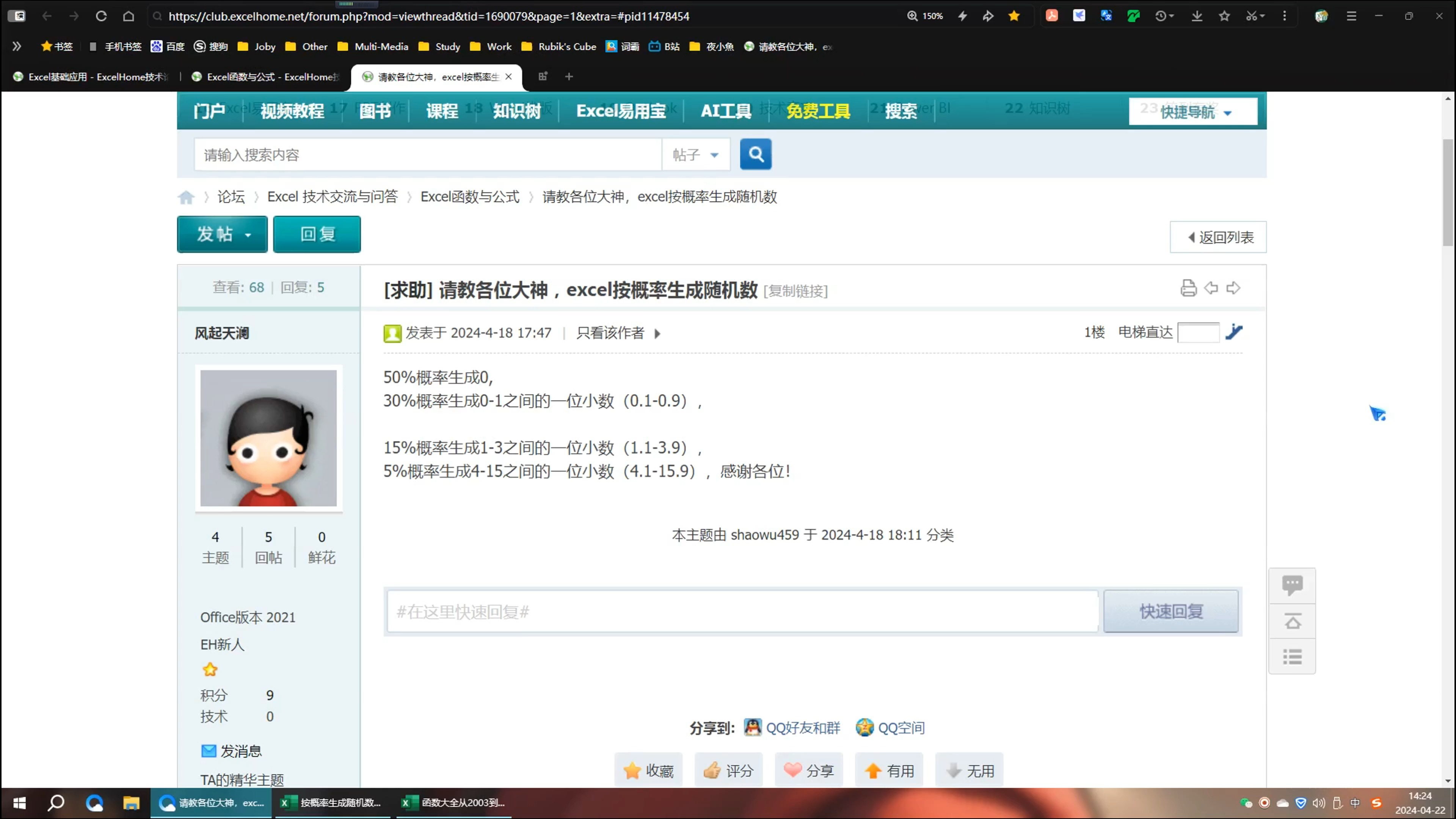
Task: Click the return to top arrow icon
Action: tap(1292, 621)
